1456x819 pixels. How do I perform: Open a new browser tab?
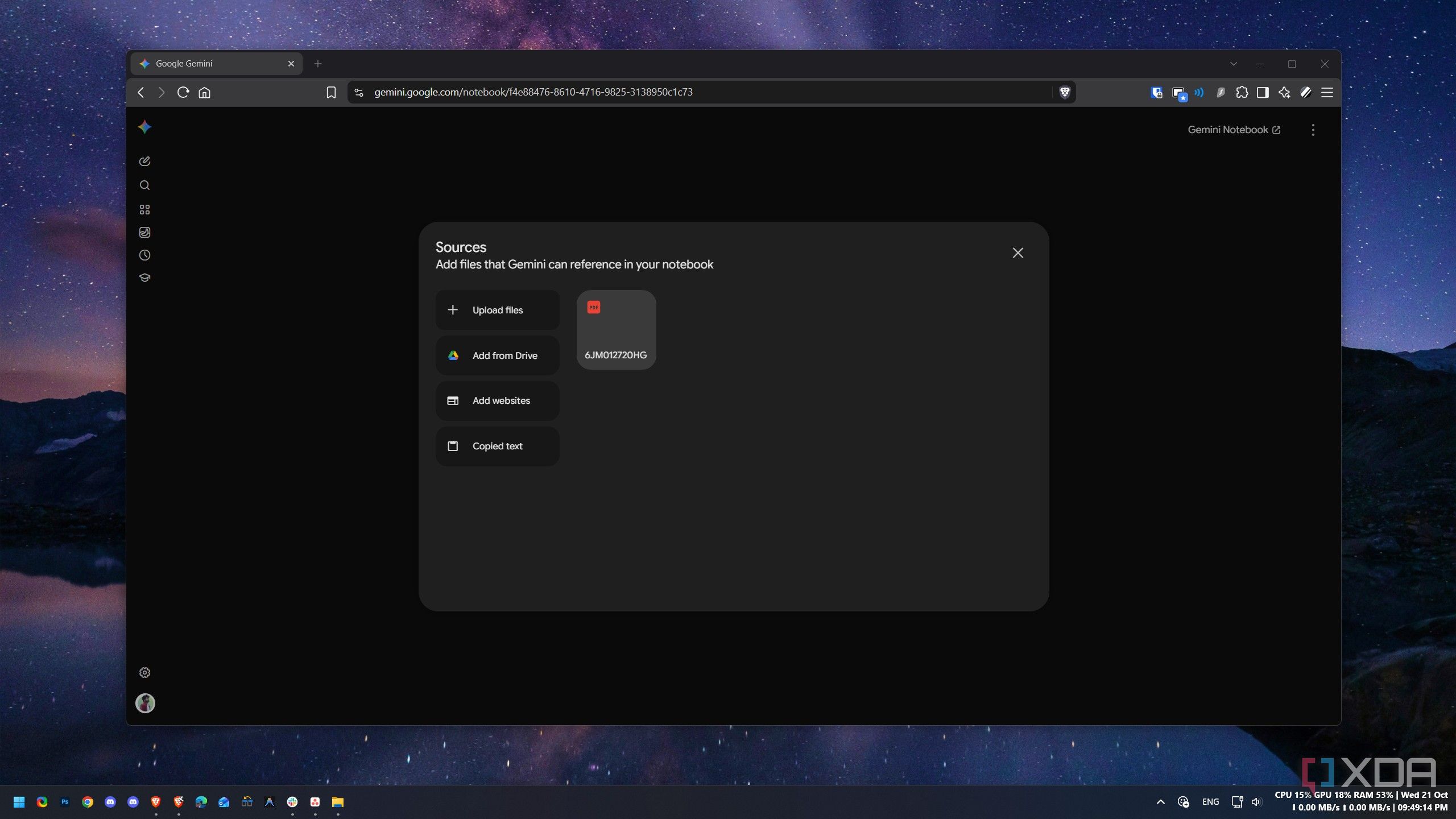click(318, 64)
